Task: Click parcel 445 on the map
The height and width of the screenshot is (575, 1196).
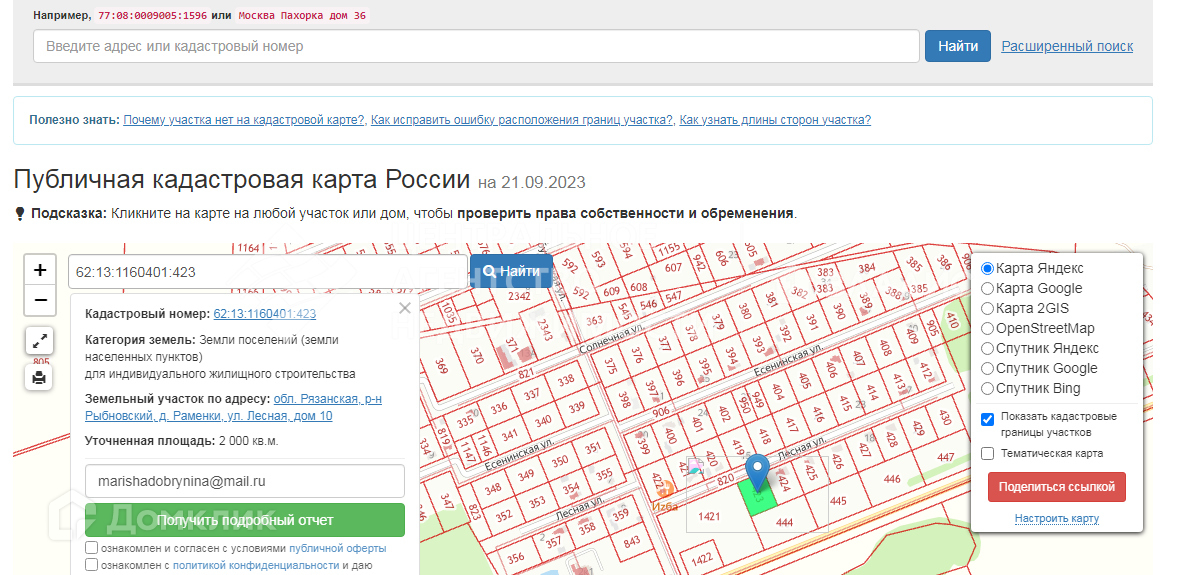Action: 838,501
